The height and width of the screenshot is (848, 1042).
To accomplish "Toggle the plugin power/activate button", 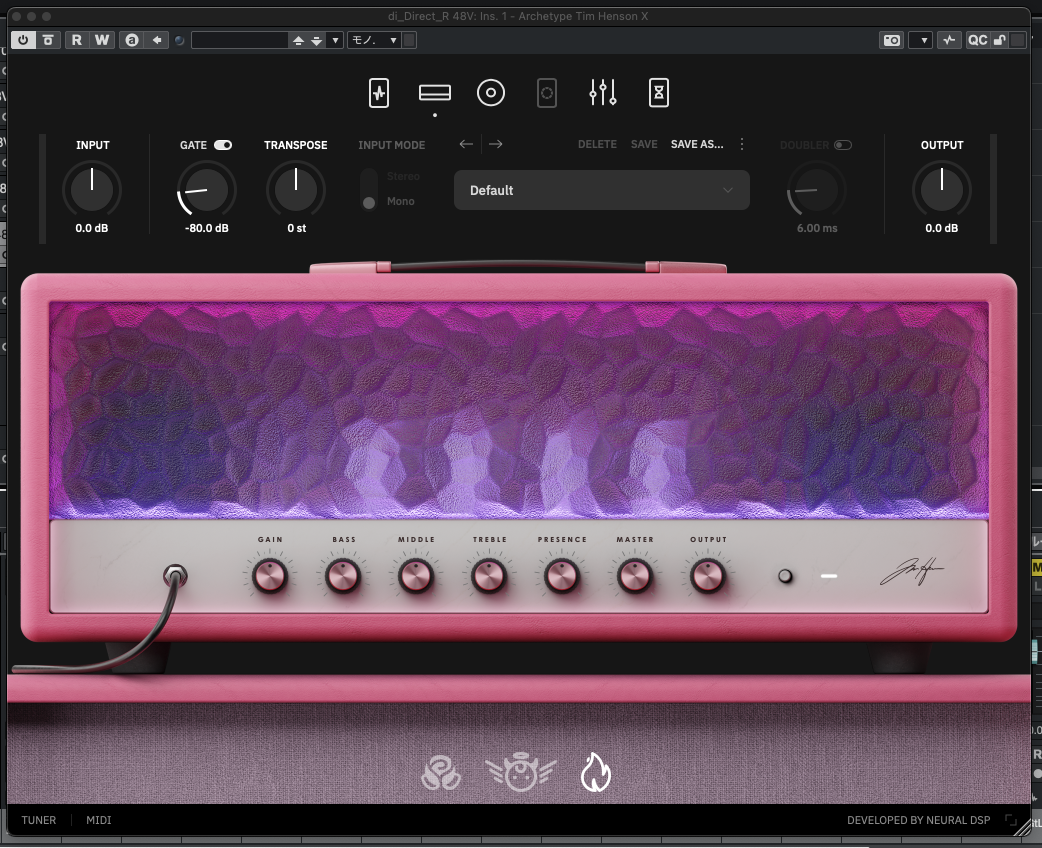I will tap(23, 40).
